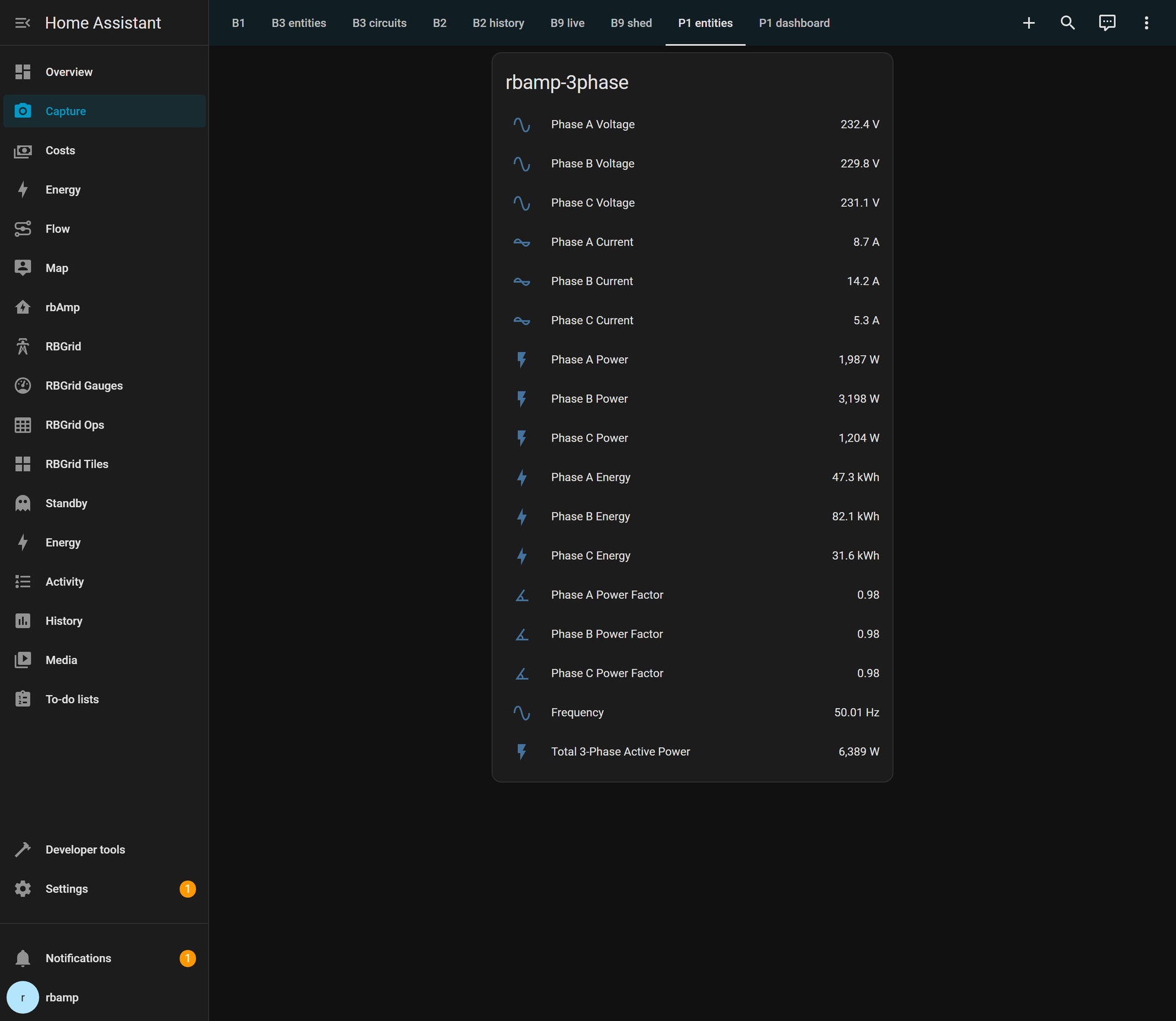Click the rbAmp home lightning icon
The width and height of the screenshot is (1176, 1021).
coord(23,307)
